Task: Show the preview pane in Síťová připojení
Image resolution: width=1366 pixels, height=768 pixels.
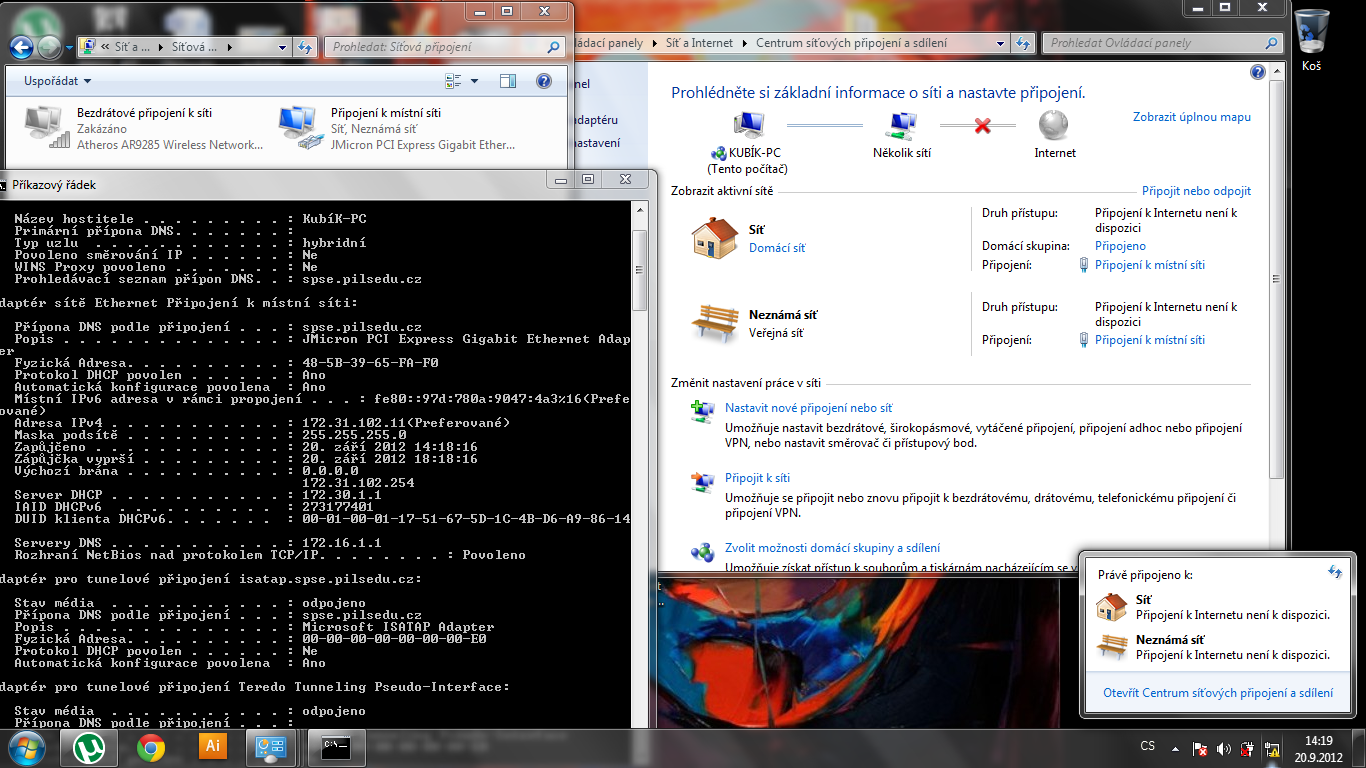Action: (x=508, y=81)
